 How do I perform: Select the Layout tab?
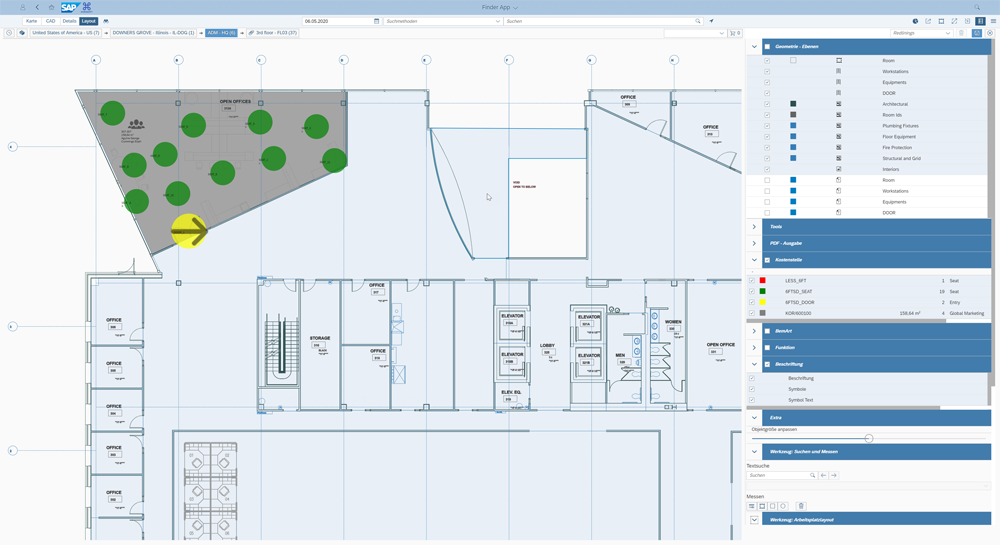(x=89, y=21)
